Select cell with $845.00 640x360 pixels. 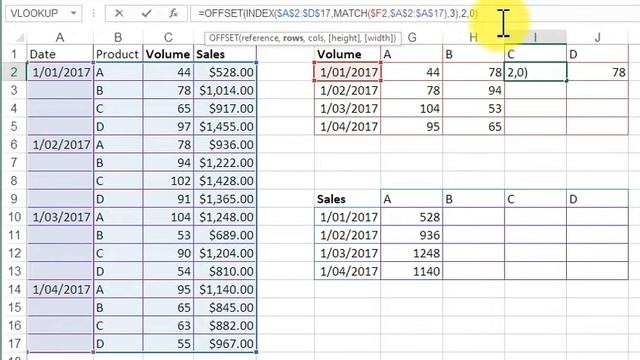tap(225, 307)
